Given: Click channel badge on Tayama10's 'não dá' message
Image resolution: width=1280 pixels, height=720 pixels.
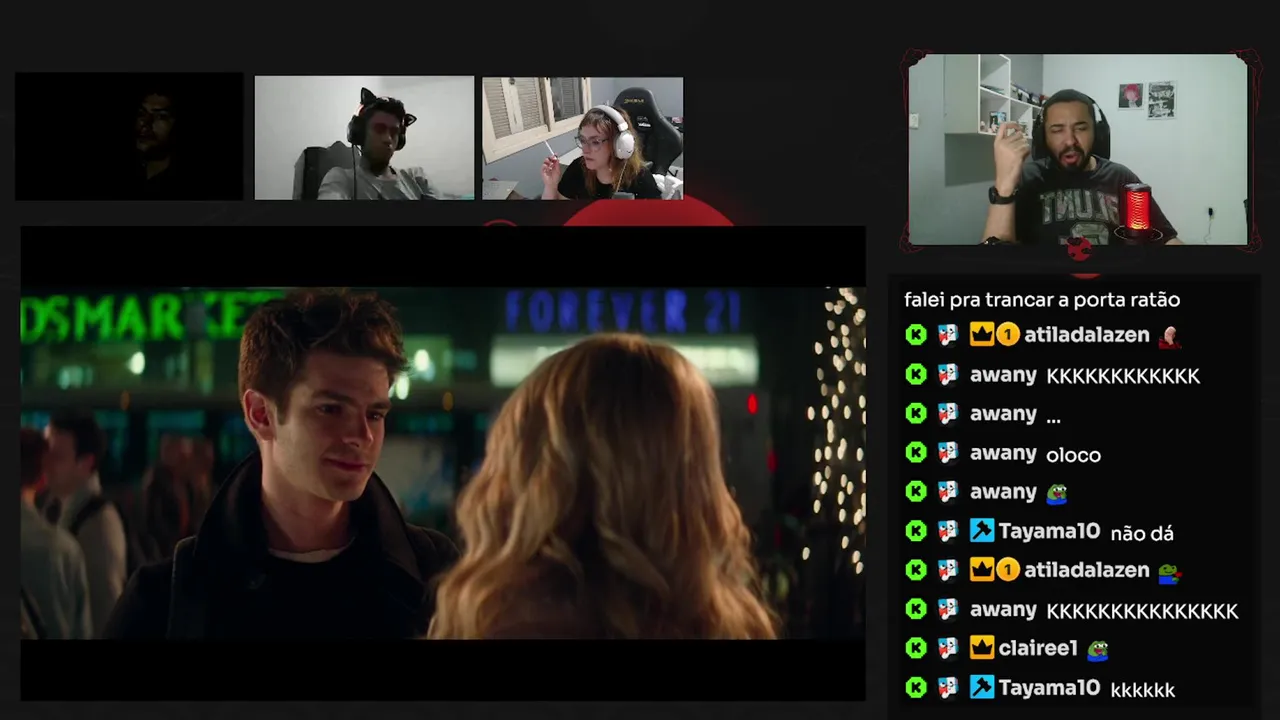Looking at the screenshot, I should pyautogui.click(x=948, y=531).
